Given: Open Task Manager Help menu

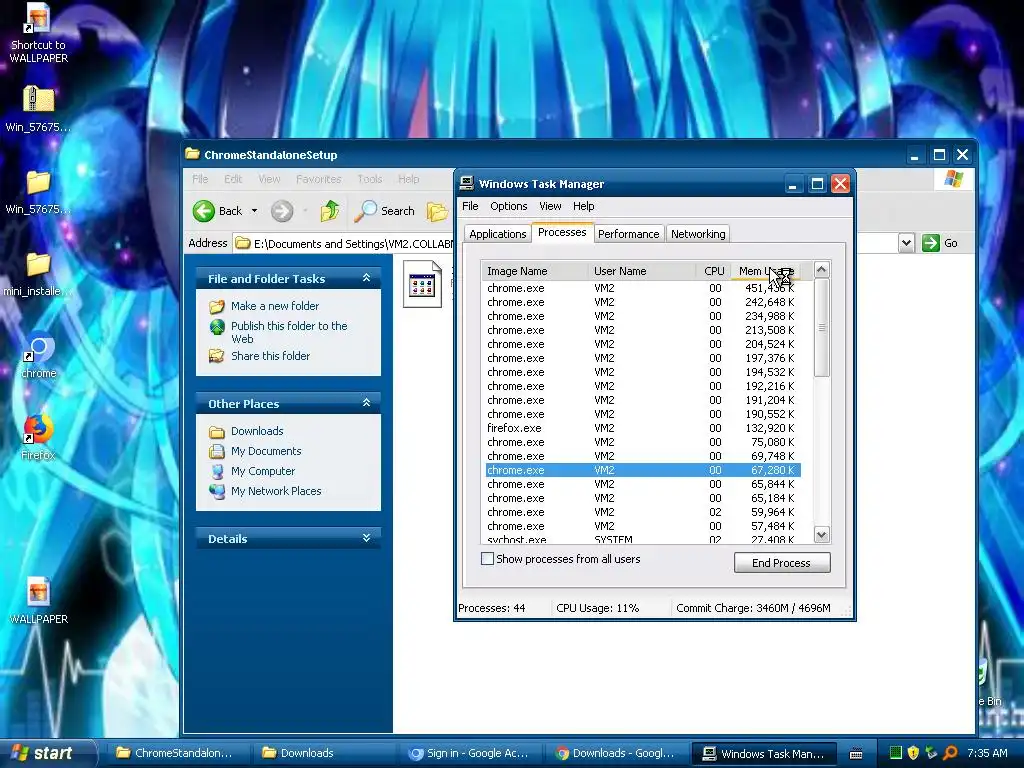Looking at the screenshot, I should point(583,206).
